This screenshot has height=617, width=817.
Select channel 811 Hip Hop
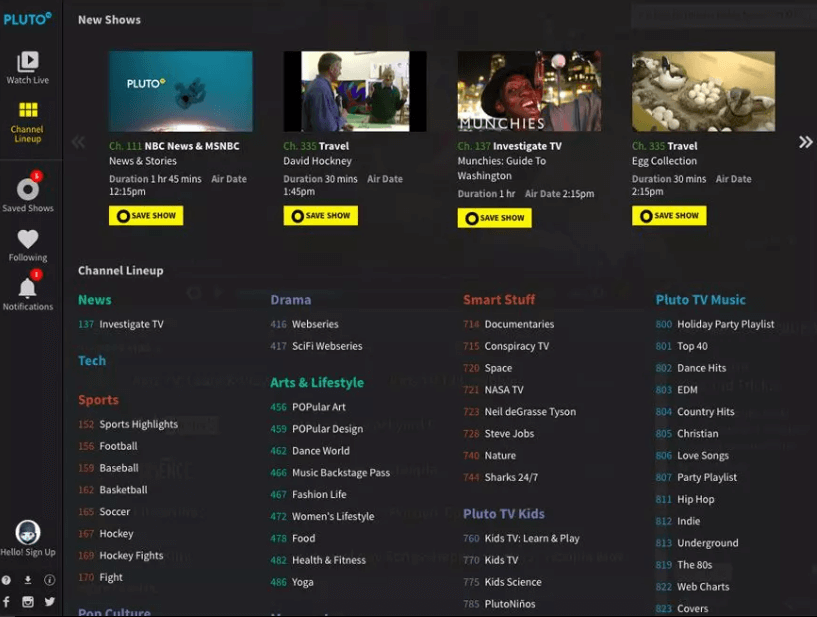click(685, 499)
